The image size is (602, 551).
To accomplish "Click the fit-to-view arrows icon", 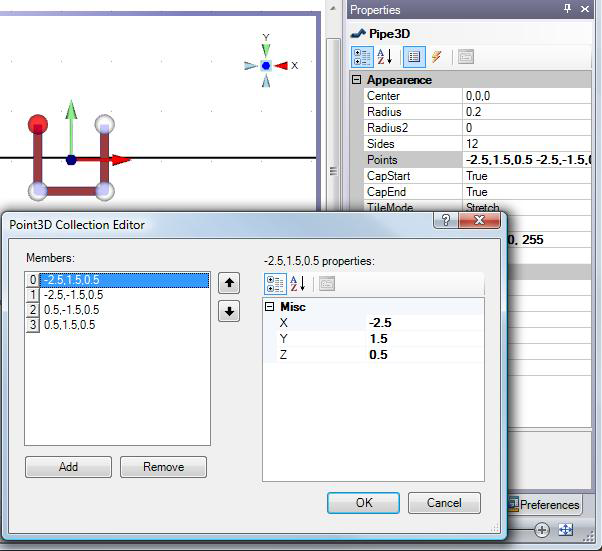I will click(566, 530).
